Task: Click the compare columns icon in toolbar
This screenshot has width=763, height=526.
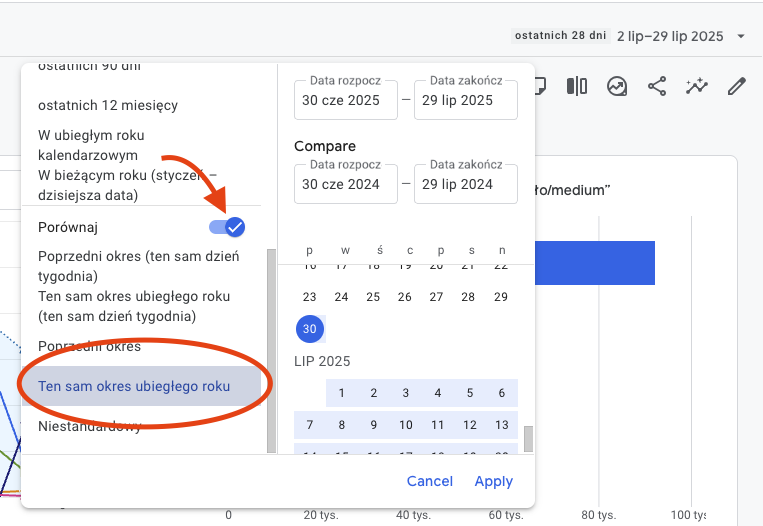Action: pos(577,87)
